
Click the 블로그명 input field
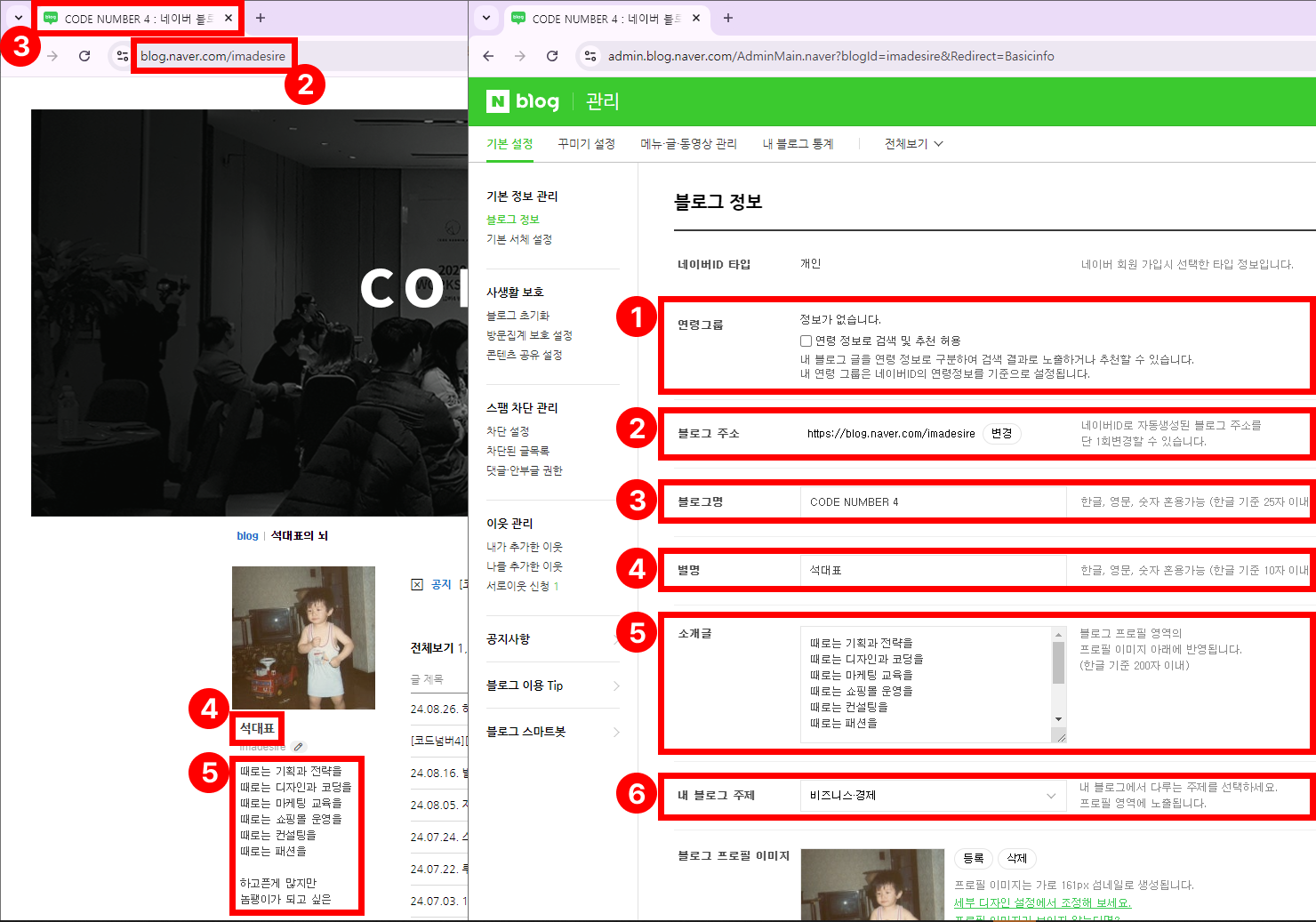point(932,502)
